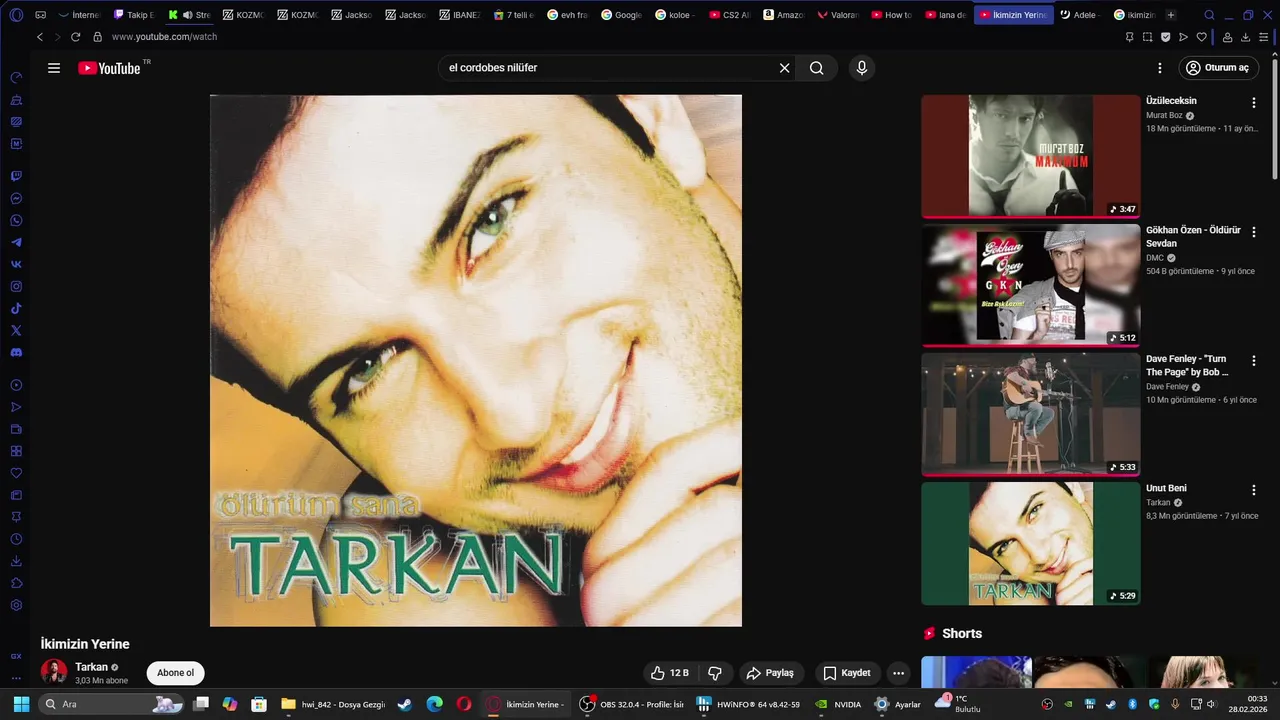The width and height of the screenshot is (1280, 720).
Task: Open Telegram in the Opera sidebar
Action: coord(16,242)
